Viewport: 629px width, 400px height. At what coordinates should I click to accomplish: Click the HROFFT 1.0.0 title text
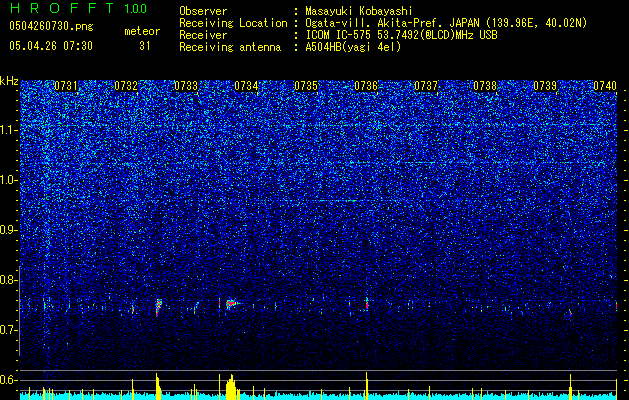(x=78, y=8)
